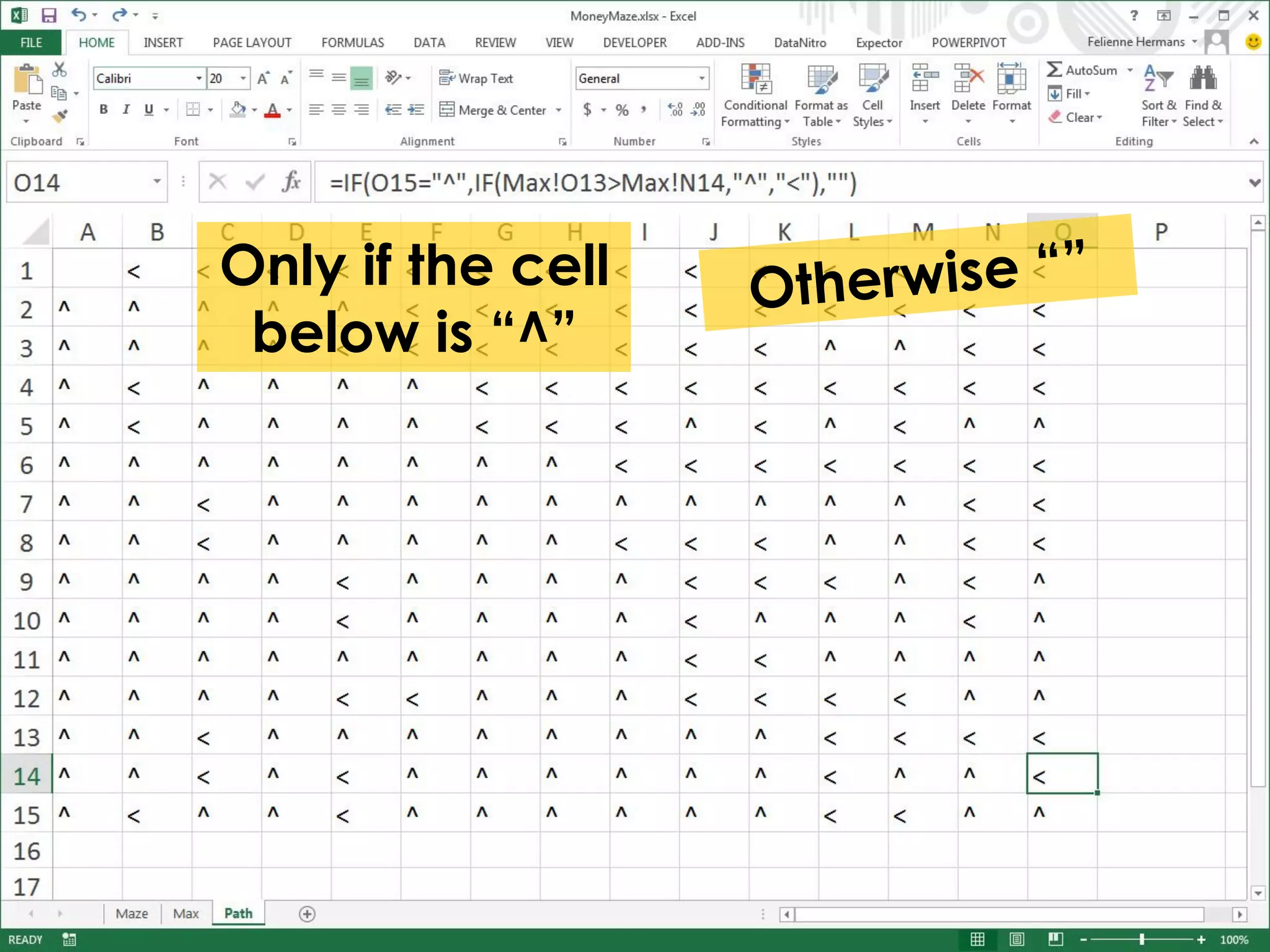Apply Comma Style format
This screenshot has width=1270, height=952.
coord(644,110)
